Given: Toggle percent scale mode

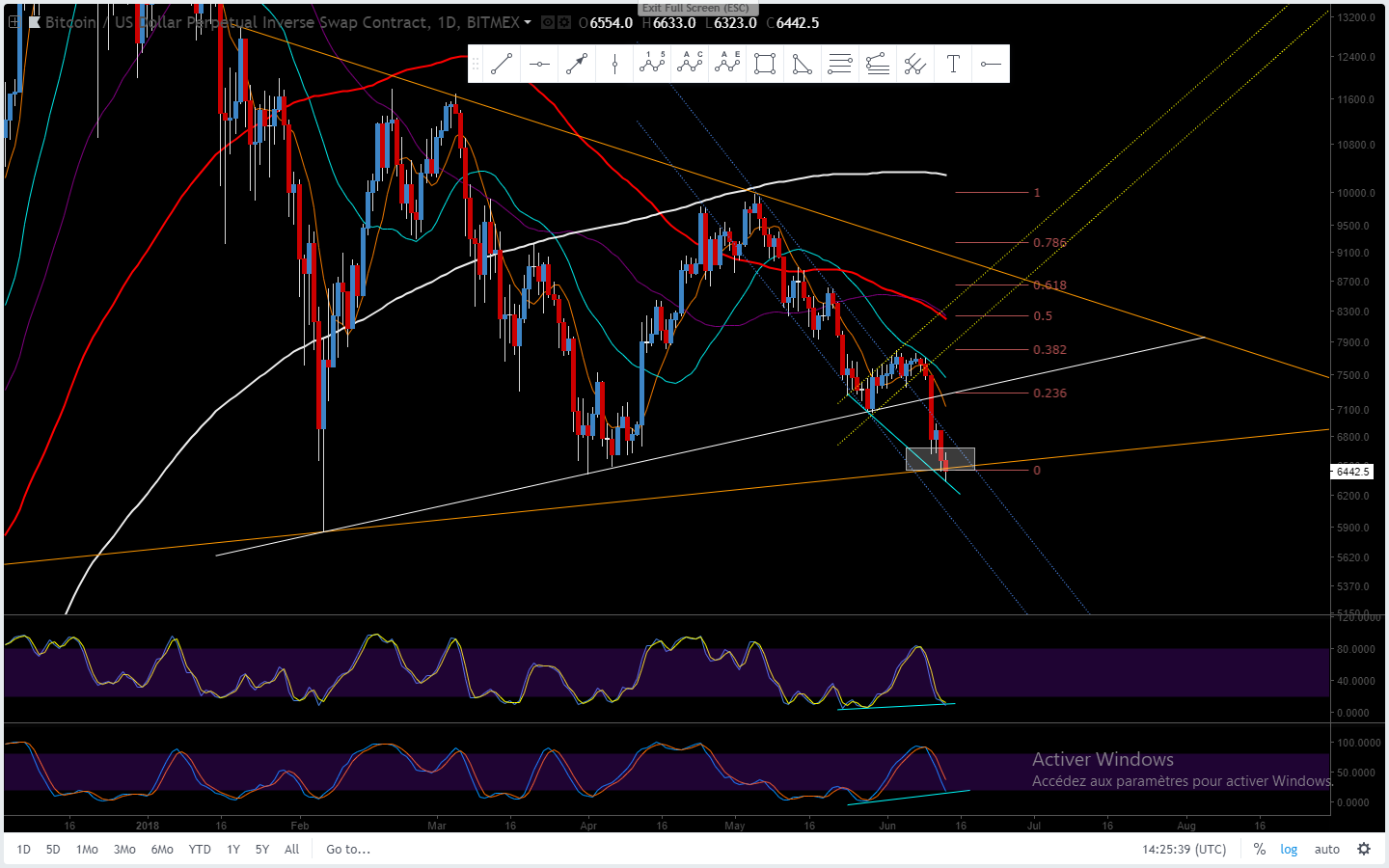Looking at the screenshot, I should 1259,849.
